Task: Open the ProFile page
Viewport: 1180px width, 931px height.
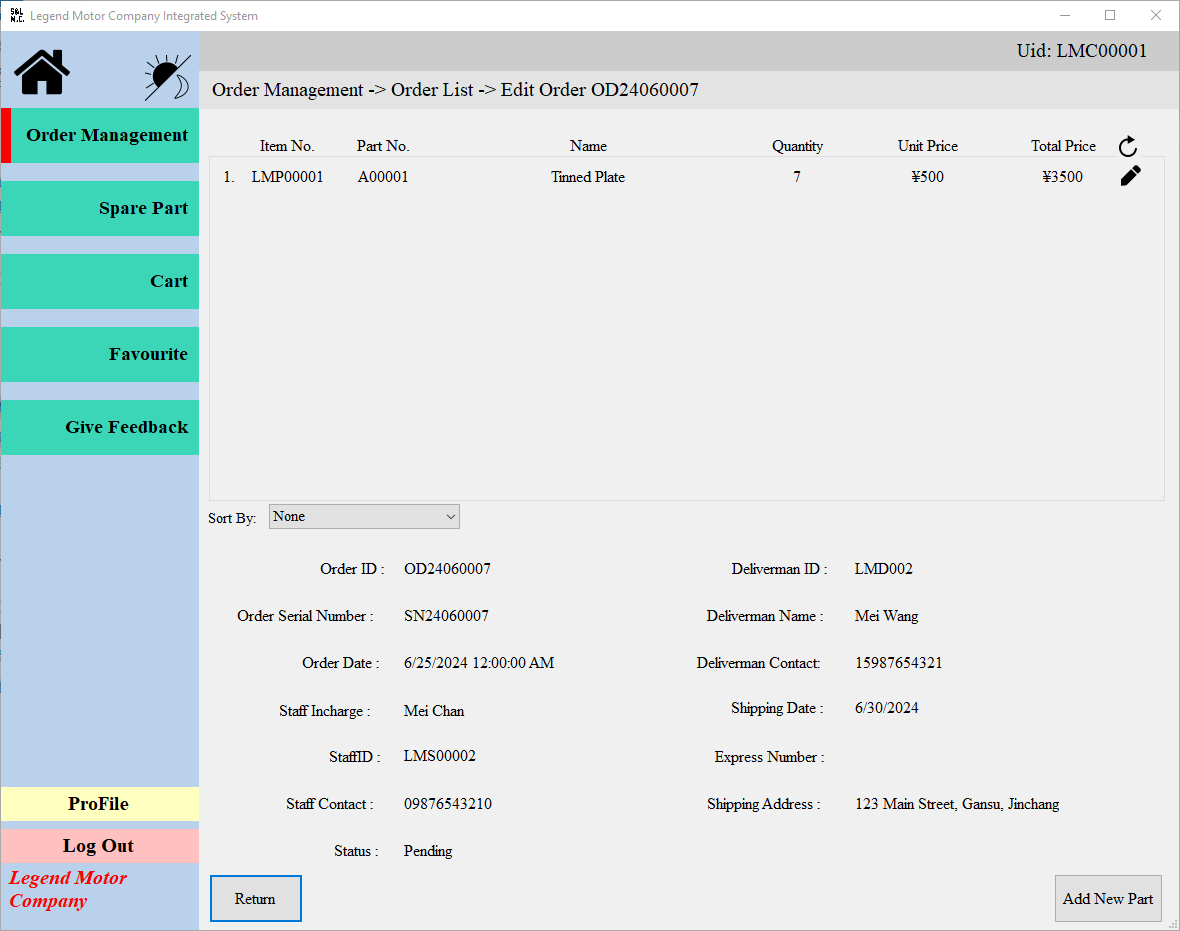Action: [x=99, y=805]
